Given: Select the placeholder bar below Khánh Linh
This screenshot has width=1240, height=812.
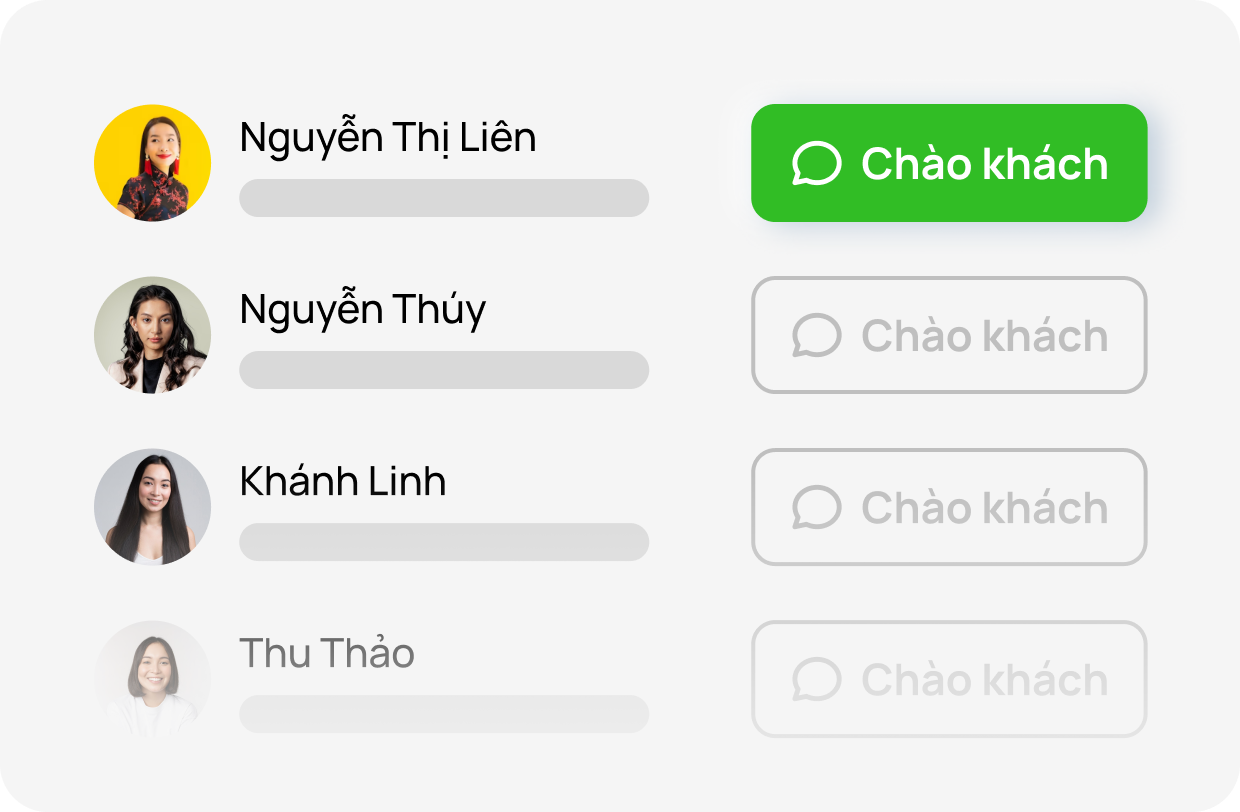Looking at the screenshot, I should point(444,542).
